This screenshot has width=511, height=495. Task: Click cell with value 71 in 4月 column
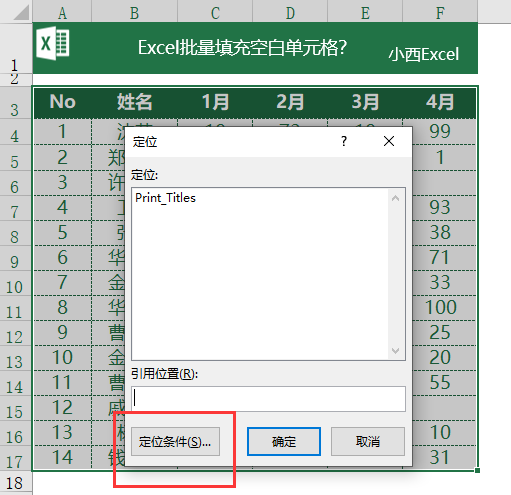(x=444, y=258)
